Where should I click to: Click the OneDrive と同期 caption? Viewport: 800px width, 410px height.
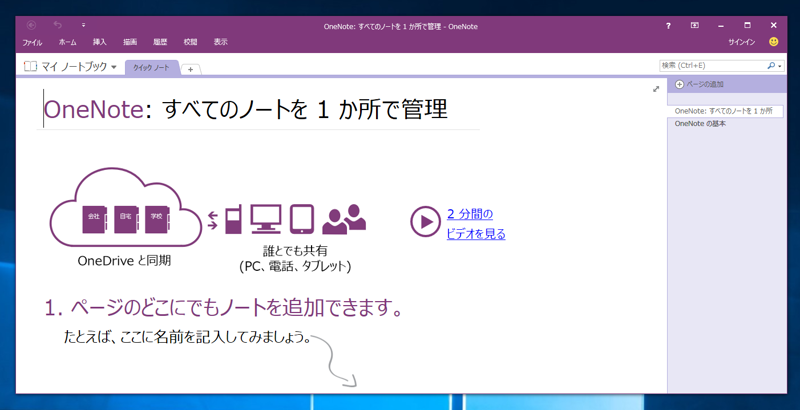click(x=124, y=261)
